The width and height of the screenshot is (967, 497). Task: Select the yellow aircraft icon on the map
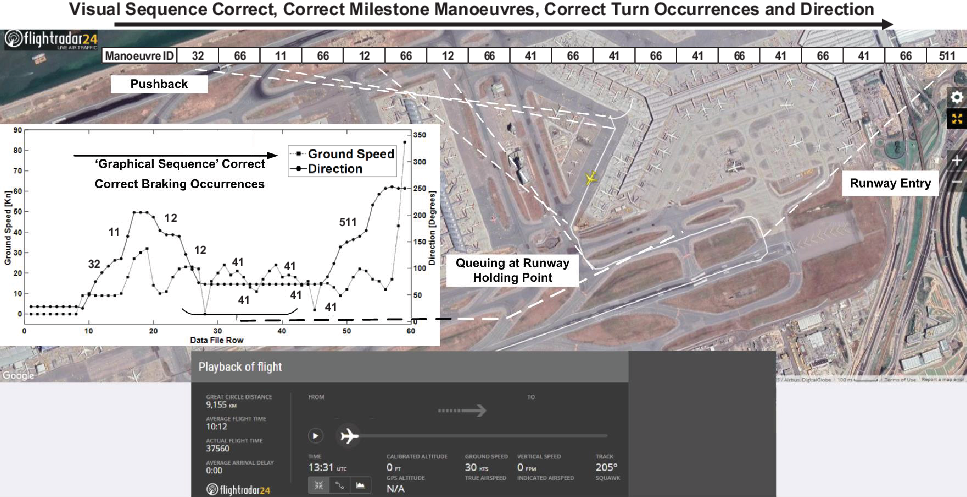coord(591,177)
